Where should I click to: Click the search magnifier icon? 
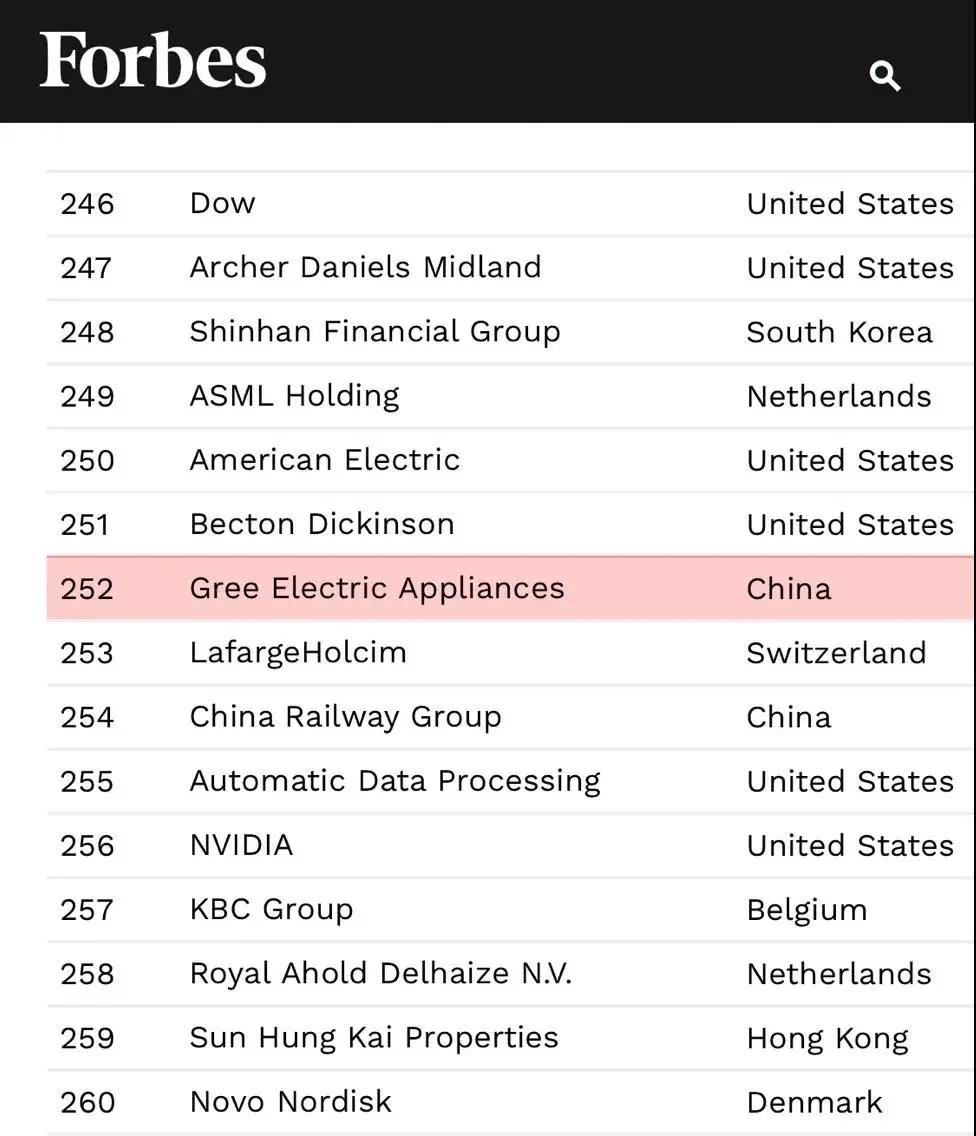pos(885,75)
